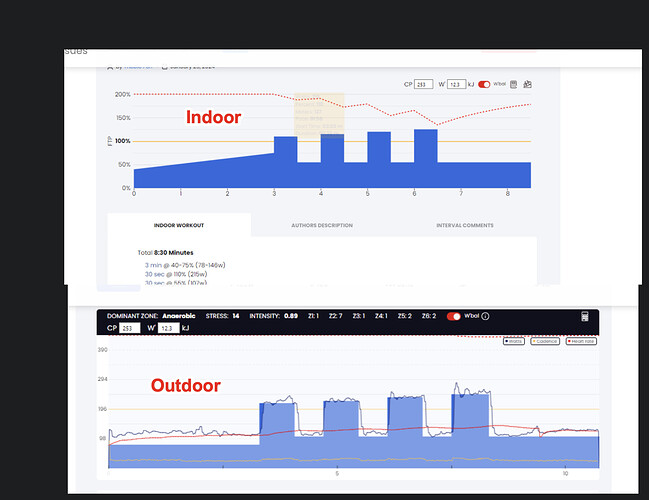Click the W' field in outdoor dark bar
The image size is (649, 500).
(x=169, y=328)
